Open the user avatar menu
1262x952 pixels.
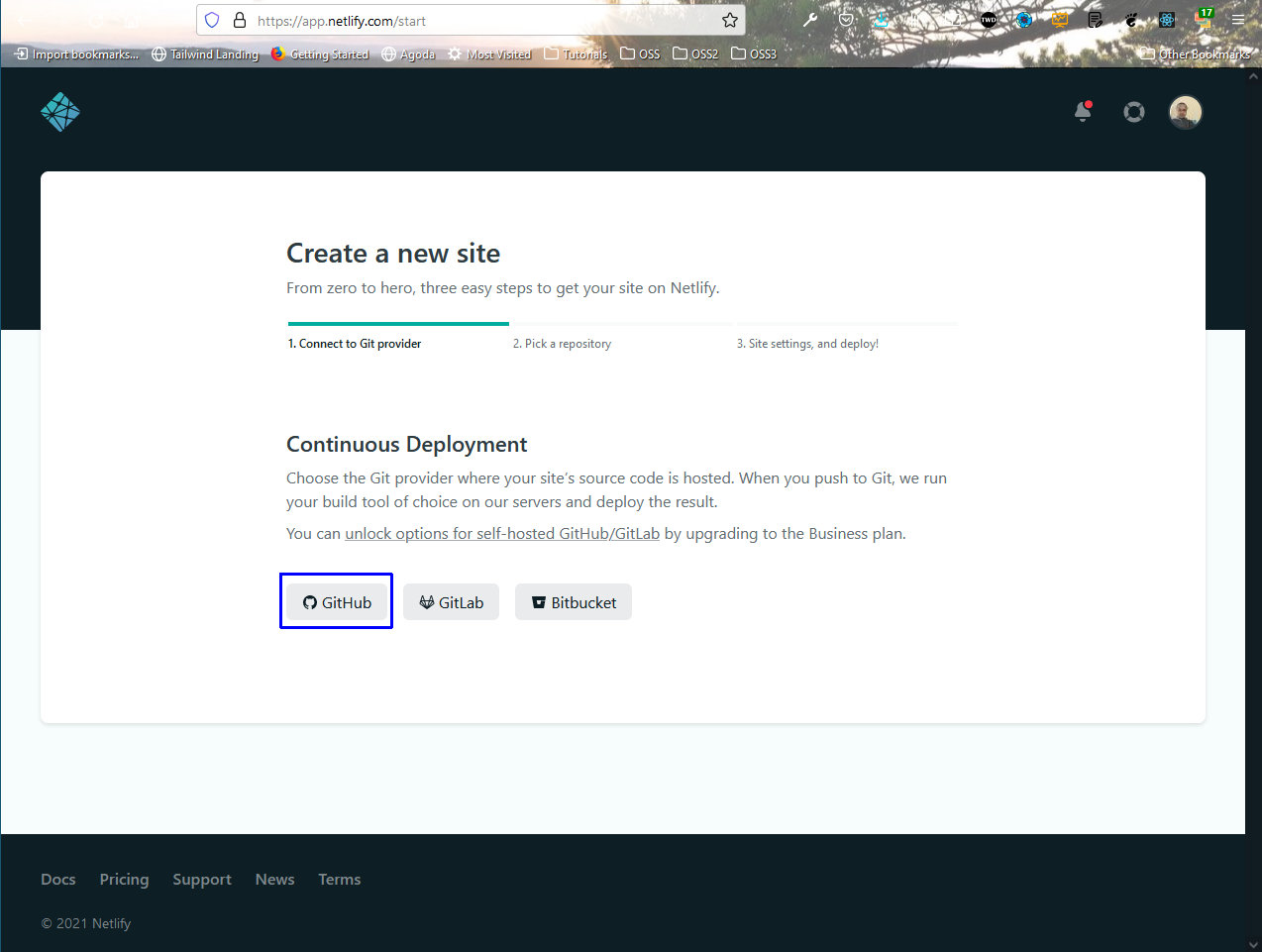tap(1185, 112)
